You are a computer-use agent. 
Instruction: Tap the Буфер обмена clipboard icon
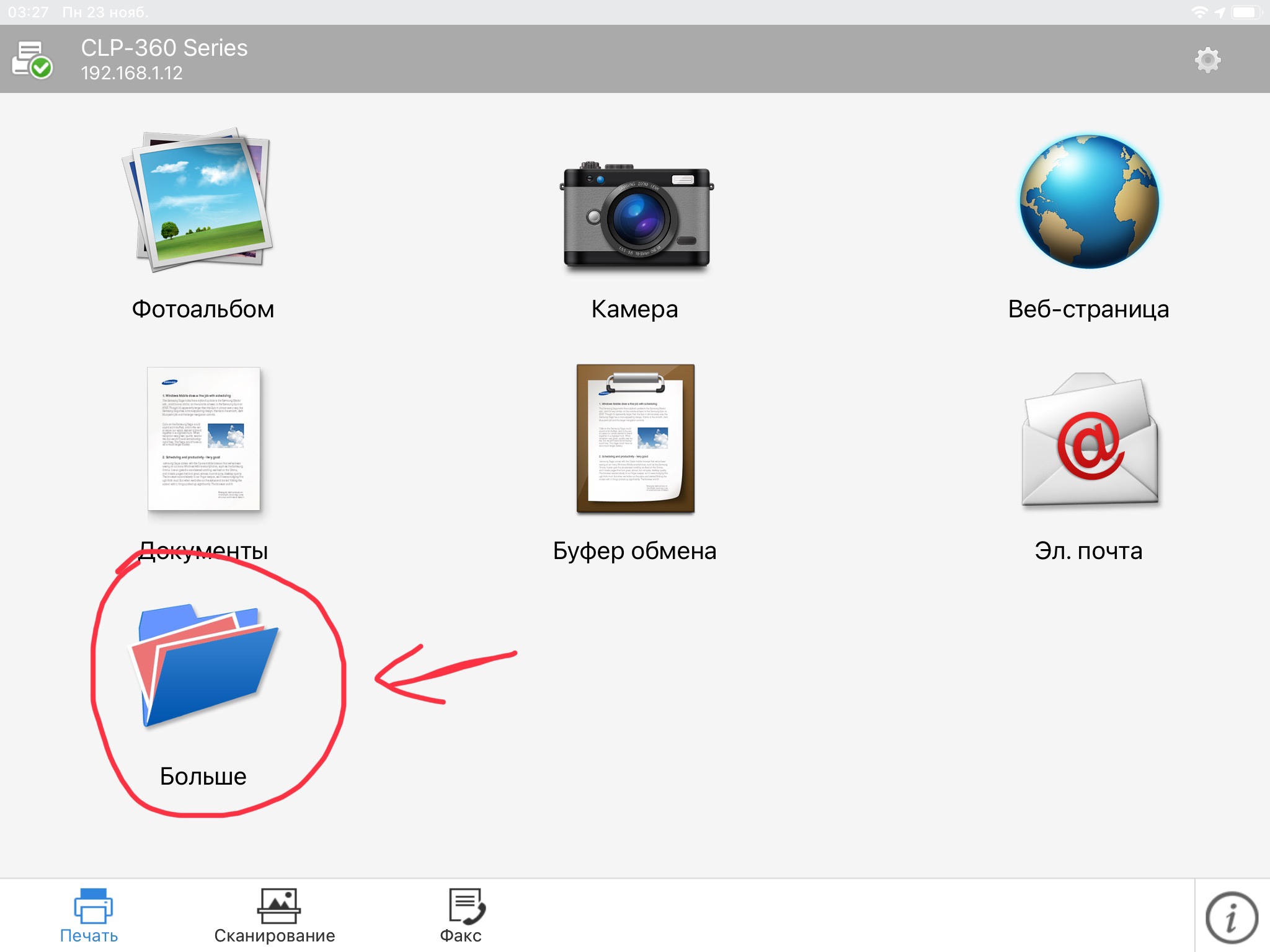click(636, 439)
